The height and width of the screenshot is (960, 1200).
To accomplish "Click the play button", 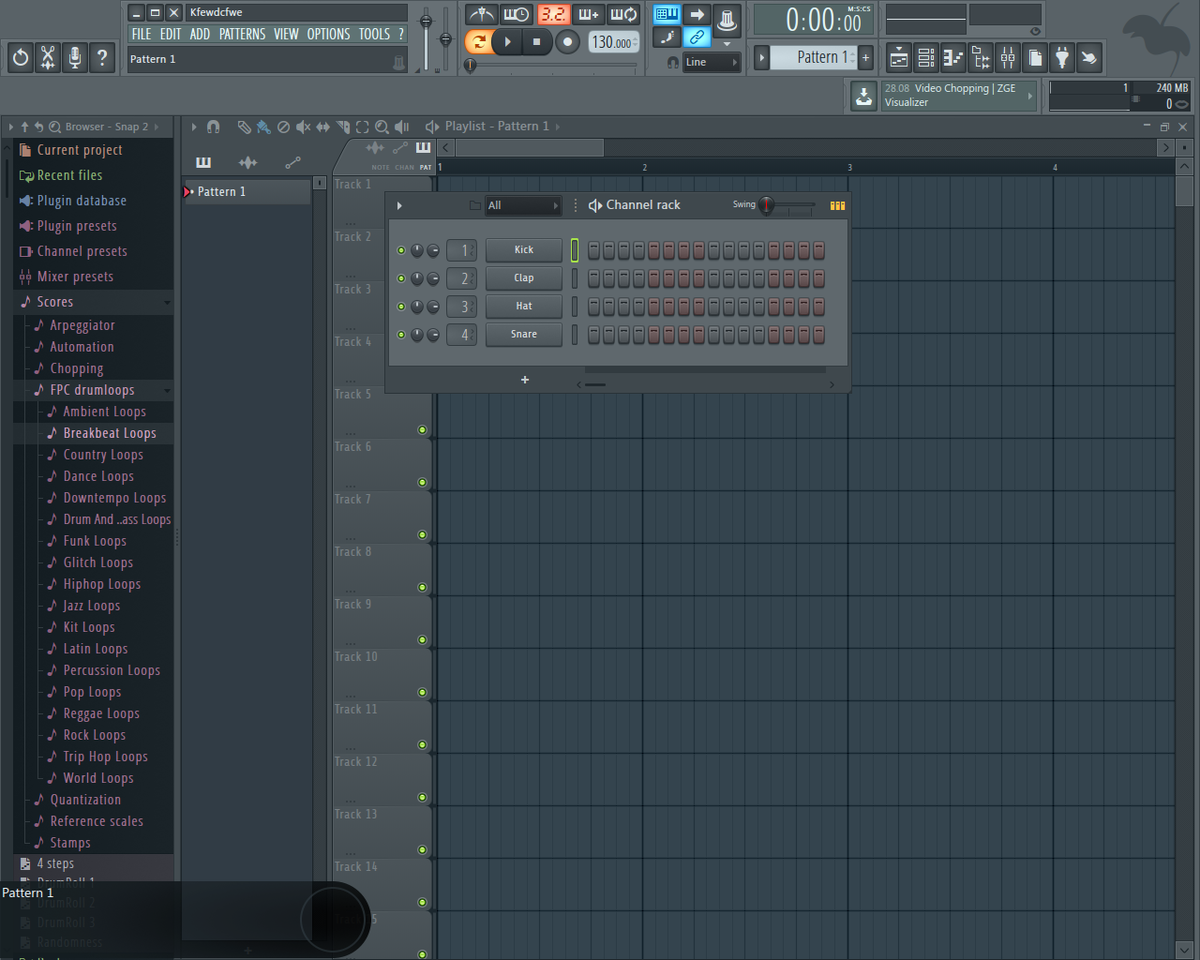I will click(508, 42).
